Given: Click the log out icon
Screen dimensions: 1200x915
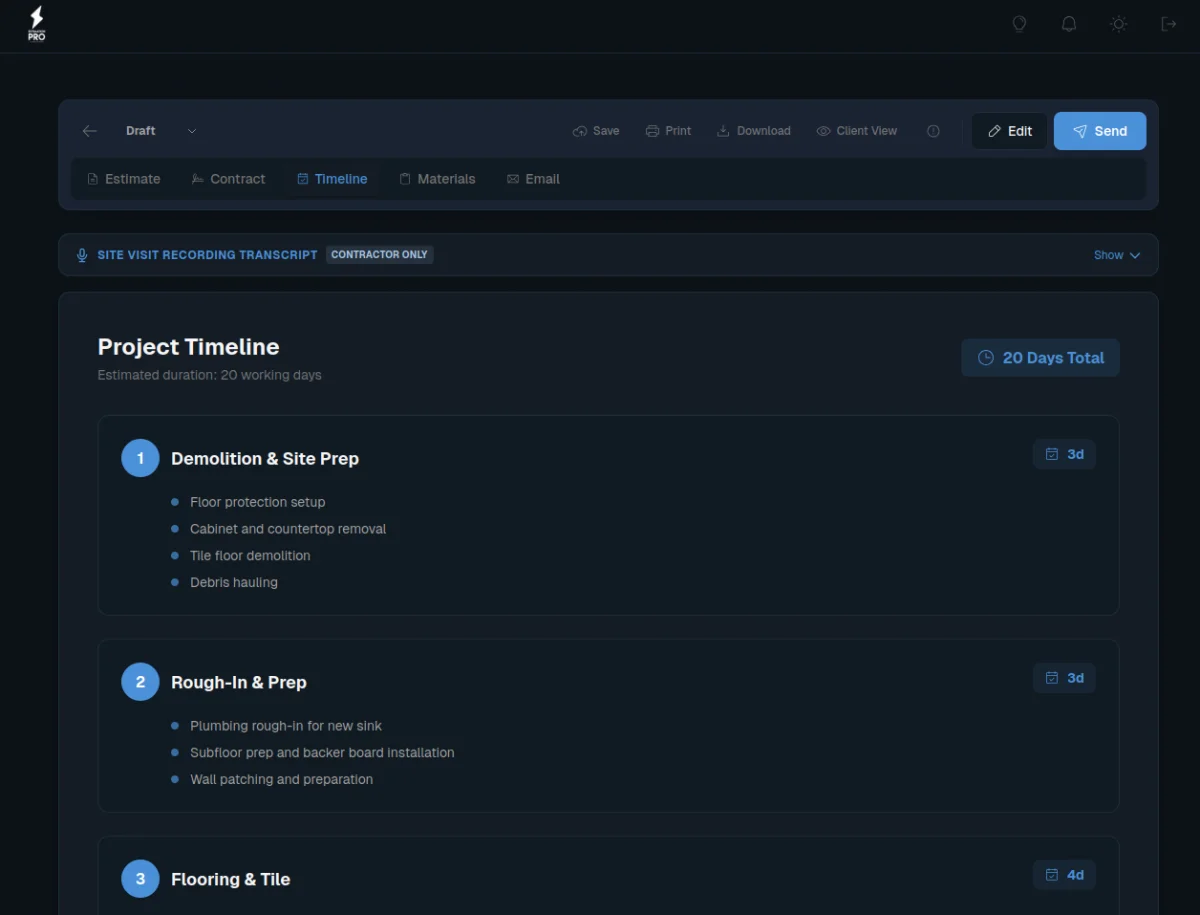Looking at the screenshot, I should click(1168, 23).
